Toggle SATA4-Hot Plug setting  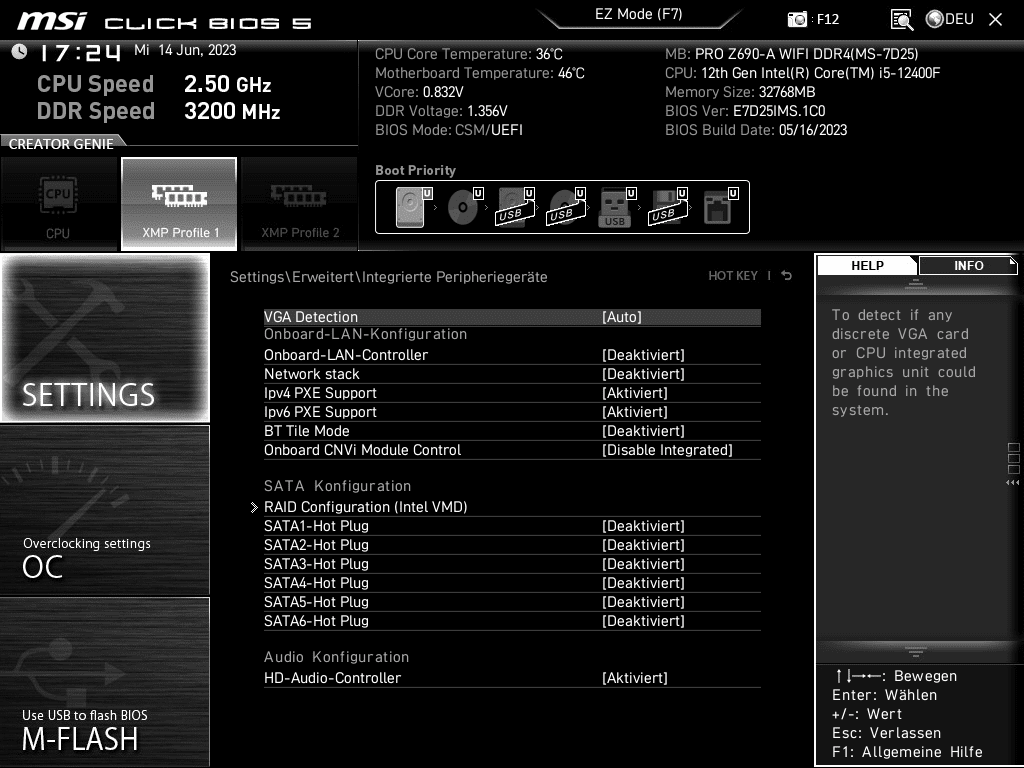tap(512, 583)
